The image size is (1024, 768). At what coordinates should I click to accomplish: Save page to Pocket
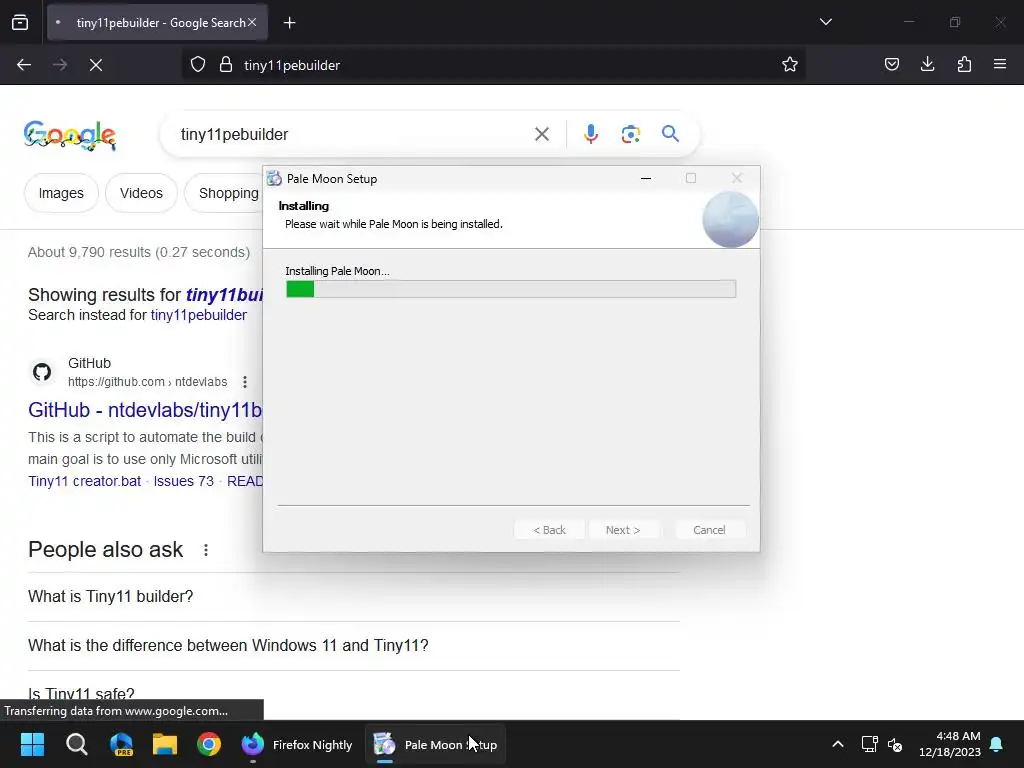(x=891, y=64)
